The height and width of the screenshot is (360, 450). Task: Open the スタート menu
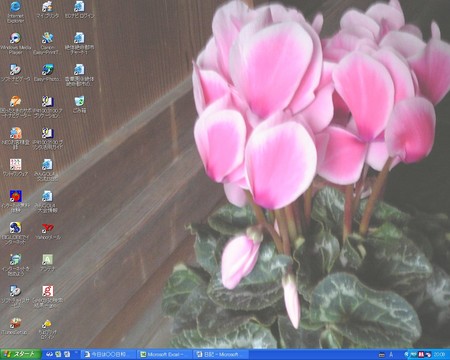(21, 354)
